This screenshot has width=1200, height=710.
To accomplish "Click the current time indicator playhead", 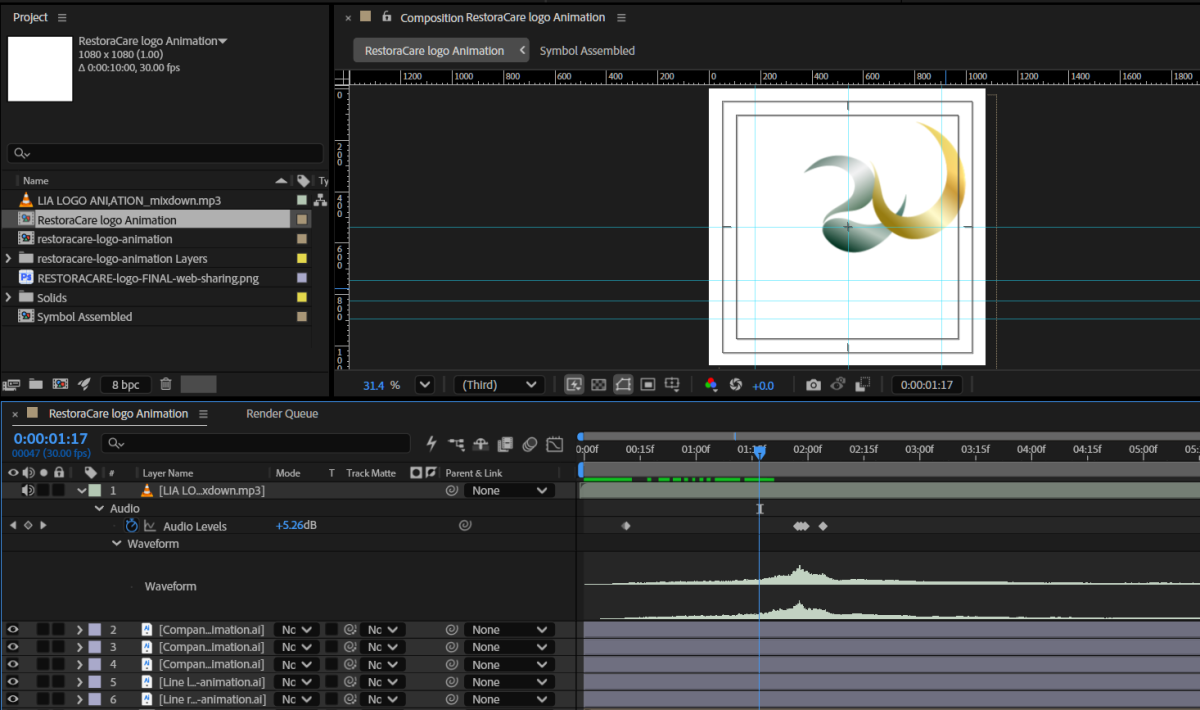I will coord(759,453).
